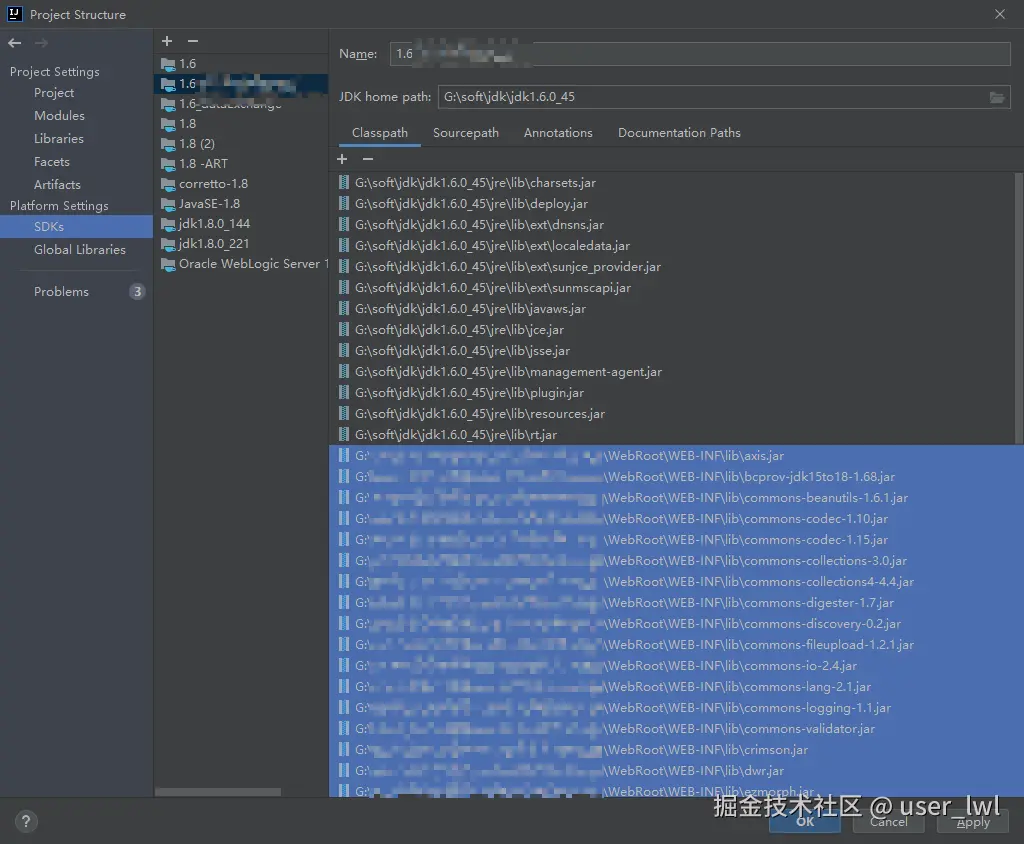The image size is (1024, 844).
Task: Remove classpath entry with minus icon
Action: point(368,159)
